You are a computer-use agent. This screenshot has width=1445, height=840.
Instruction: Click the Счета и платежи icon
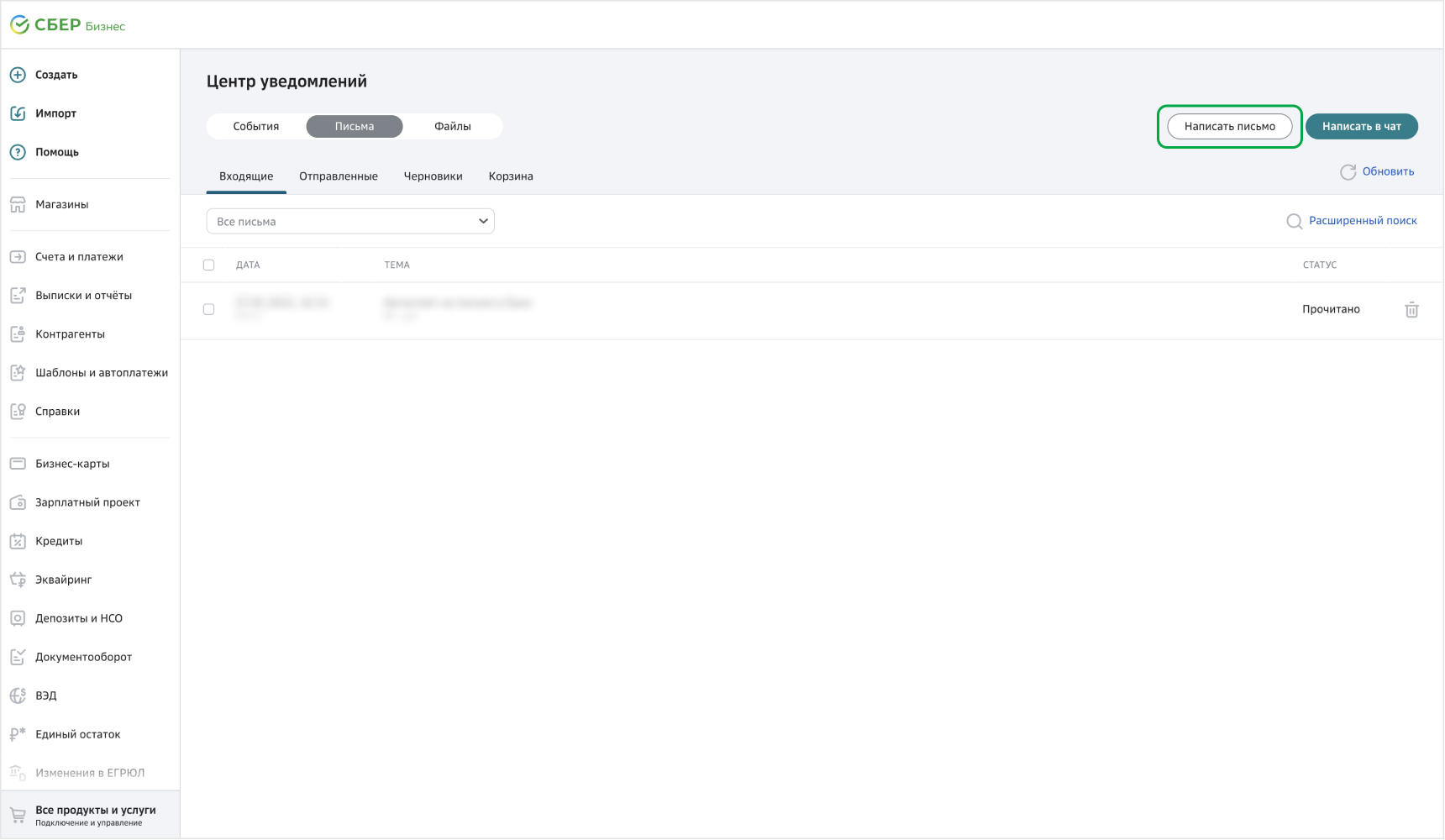pos(18,257)
